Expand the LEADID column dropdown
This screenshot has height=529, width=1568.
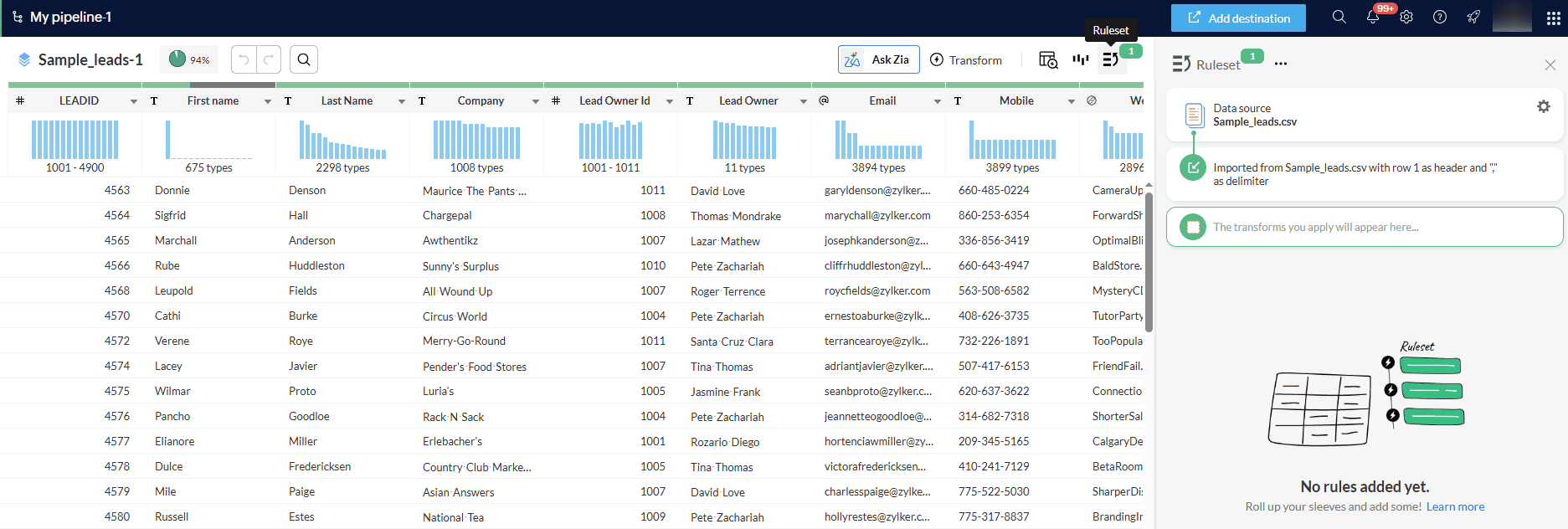[133, 101]
